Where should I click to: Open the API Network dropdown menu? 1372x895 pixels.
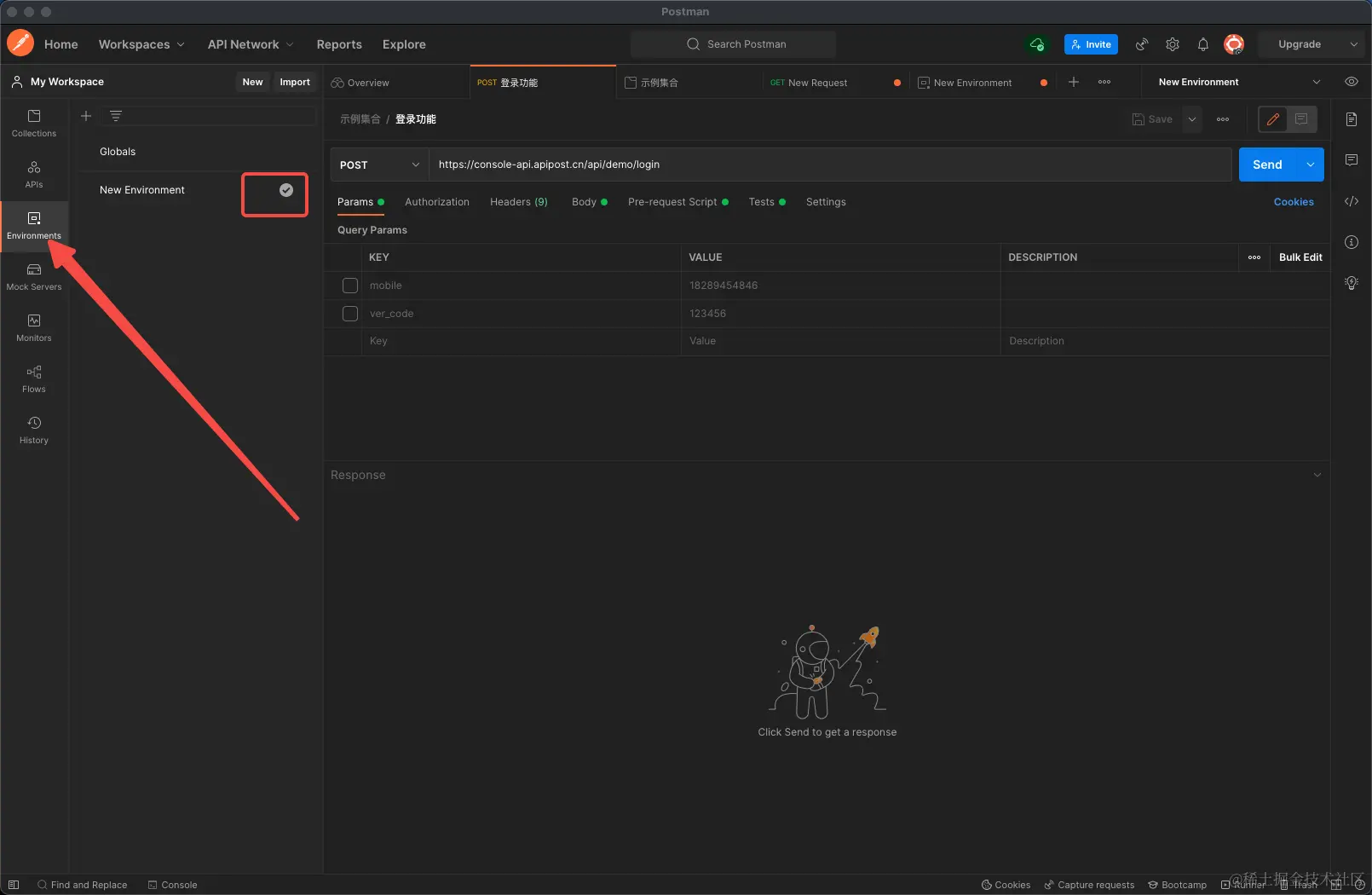tap(251, 44)
